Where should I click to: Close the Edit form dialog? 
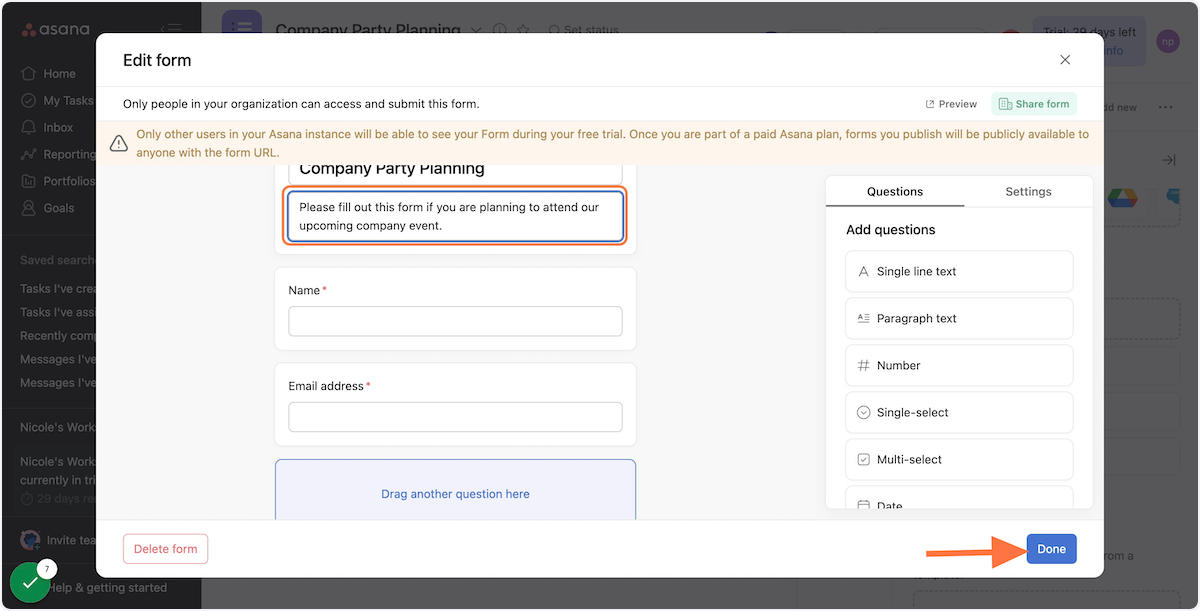pyautogui.click(x=1065, y=60)
